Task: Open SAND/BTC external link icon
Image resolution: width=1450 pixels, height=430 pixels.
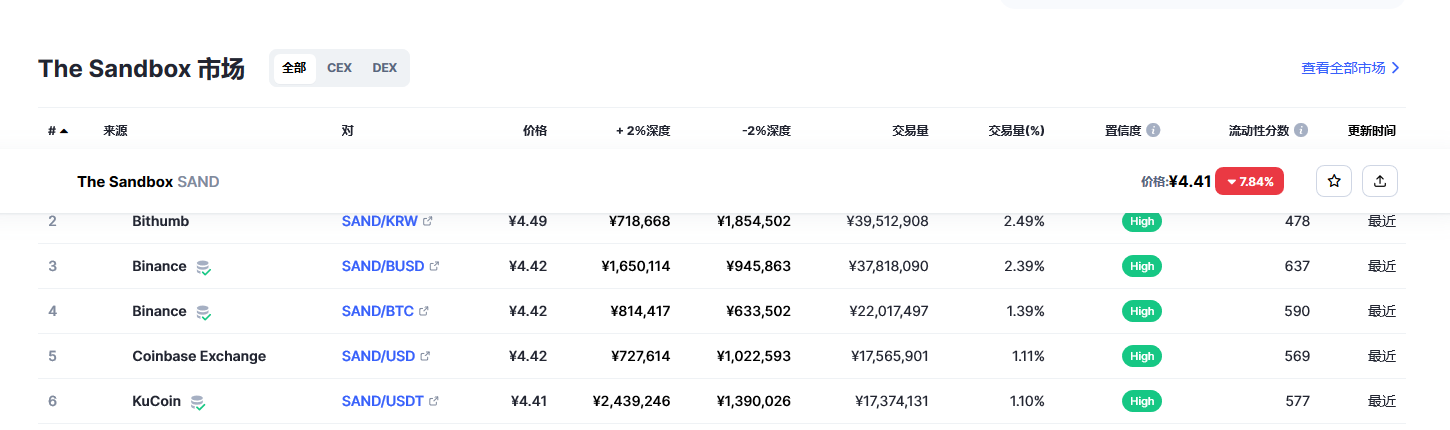Action: click(x=423, y=311)
